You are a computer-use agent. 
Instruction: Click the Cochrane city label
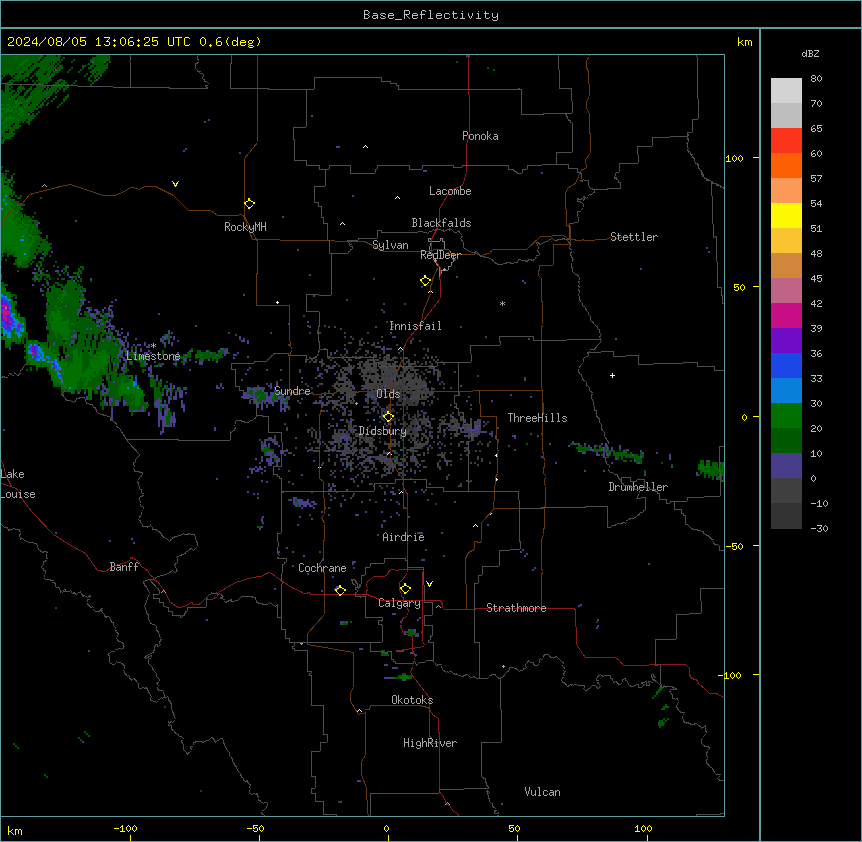coord(322,568)
